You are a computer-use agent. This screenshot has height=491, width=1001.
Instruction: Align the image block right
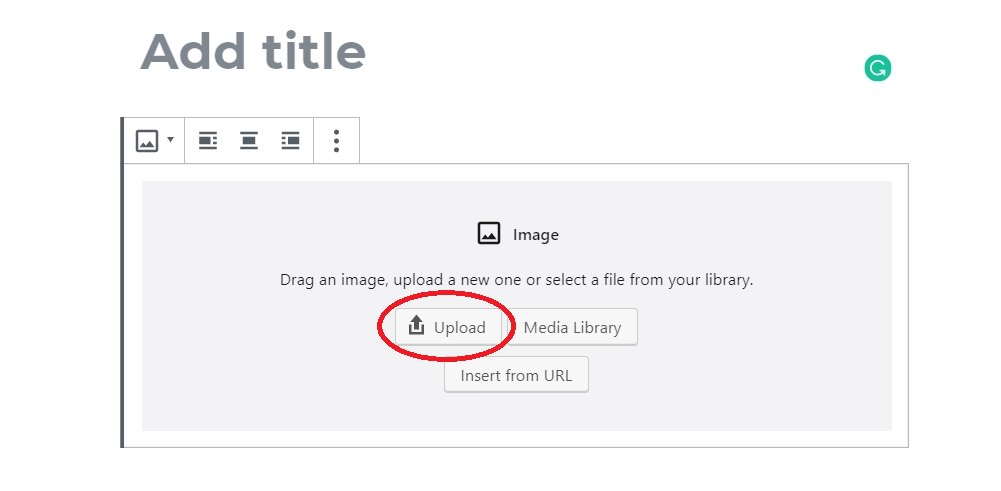tap(290, 141)
